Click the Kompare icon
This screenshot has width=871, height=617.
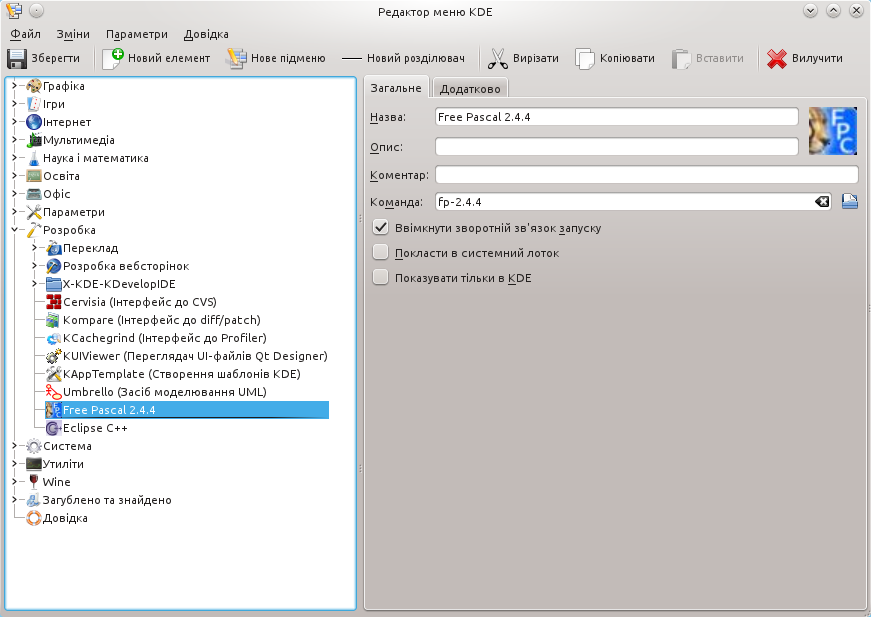click(54, 320)
